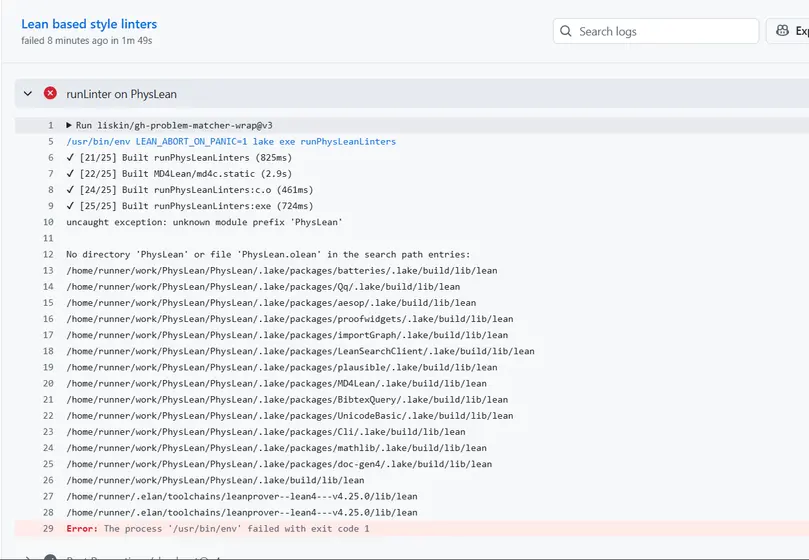Image resolution: width=809 pixels, height=560 pixels.
Task: Click the red failed status icon for runLinter
Action: tap(50, 94)
